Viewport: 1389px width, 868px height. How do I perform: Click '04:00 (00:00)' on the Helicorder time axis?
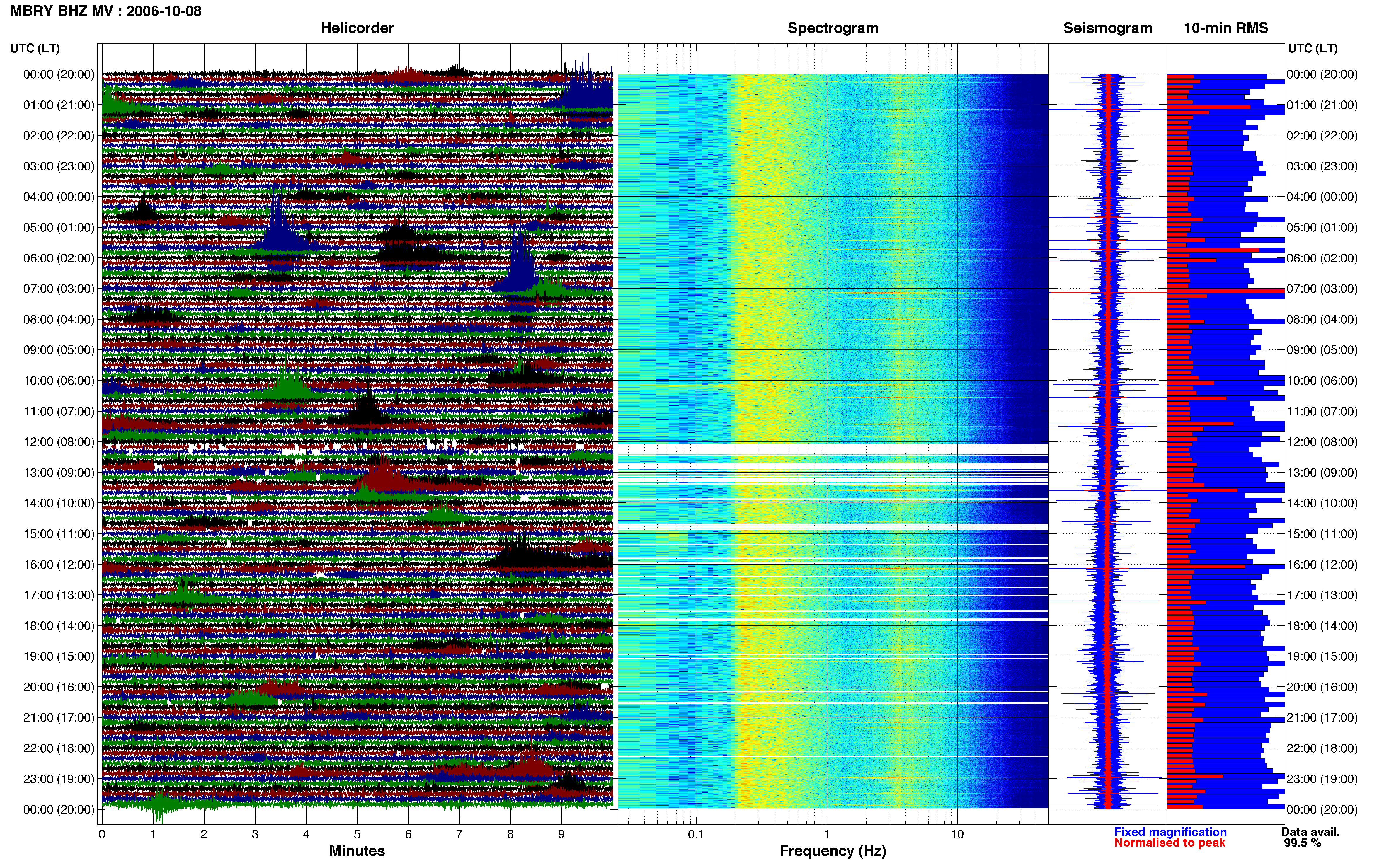tap(59, 197)
